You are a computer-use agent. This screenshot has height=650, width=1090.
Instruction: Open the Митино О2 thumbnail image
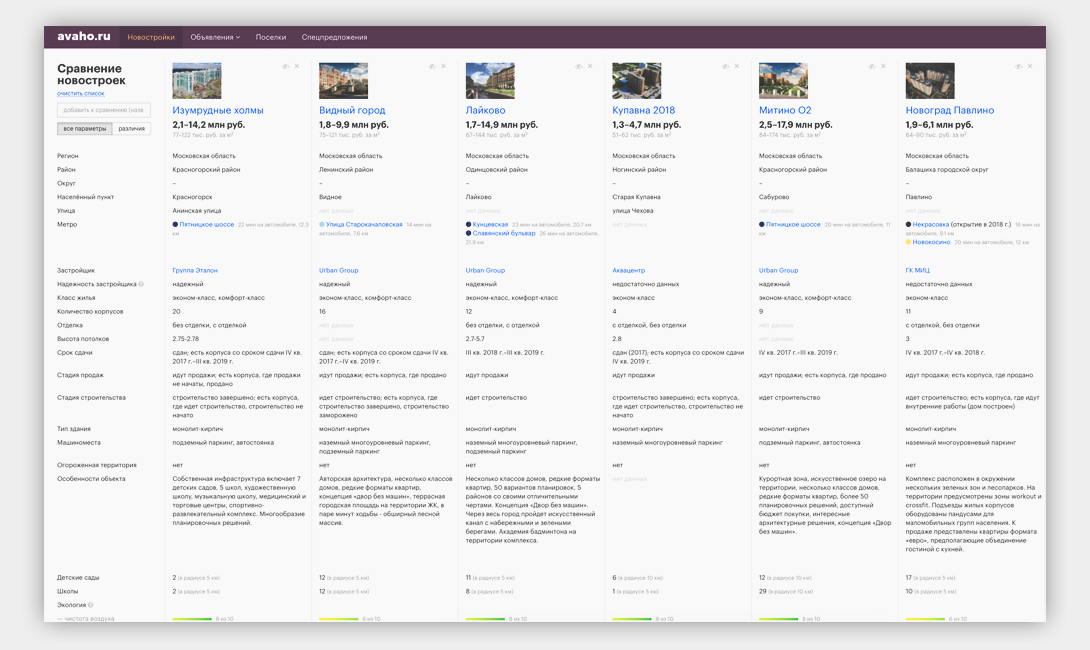tap(783, 81)
